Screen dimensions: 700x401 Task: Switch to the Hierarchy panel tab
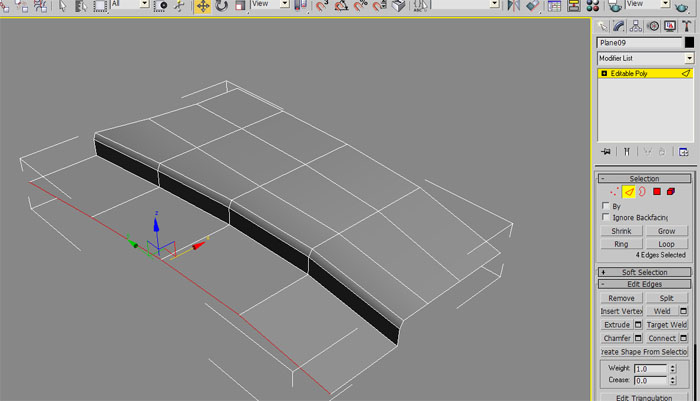[x=636, y=26]
